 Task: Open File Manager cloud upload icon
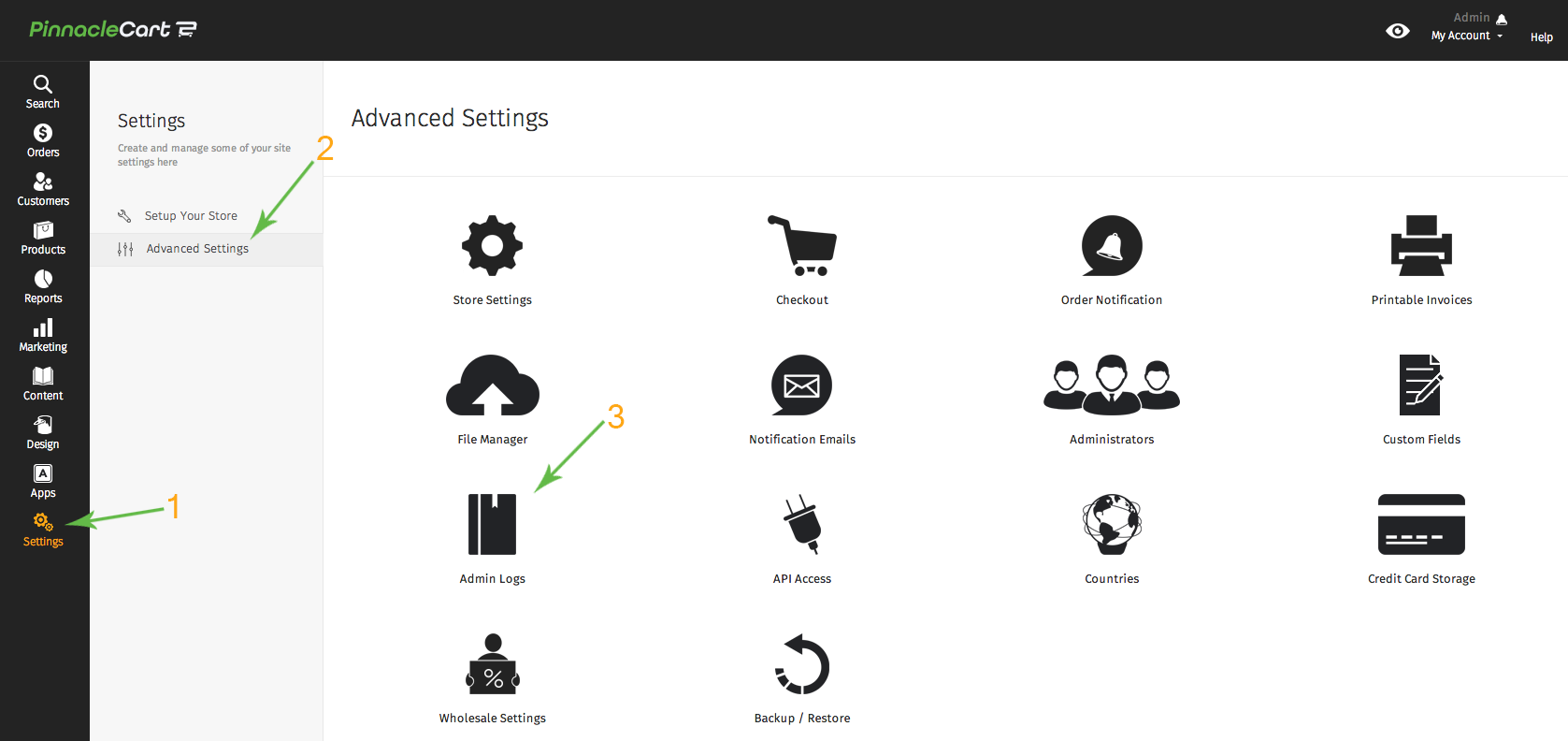pos(493,385)
